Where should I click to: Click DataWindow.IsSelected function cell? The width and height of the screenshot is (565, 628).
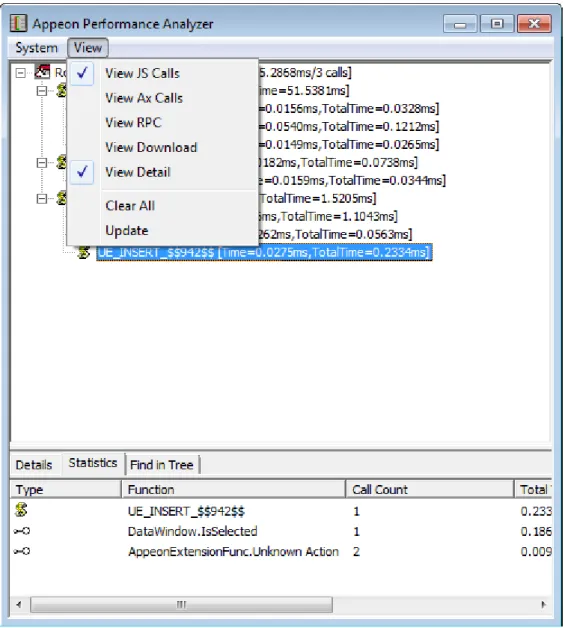[x=193, y=531]
